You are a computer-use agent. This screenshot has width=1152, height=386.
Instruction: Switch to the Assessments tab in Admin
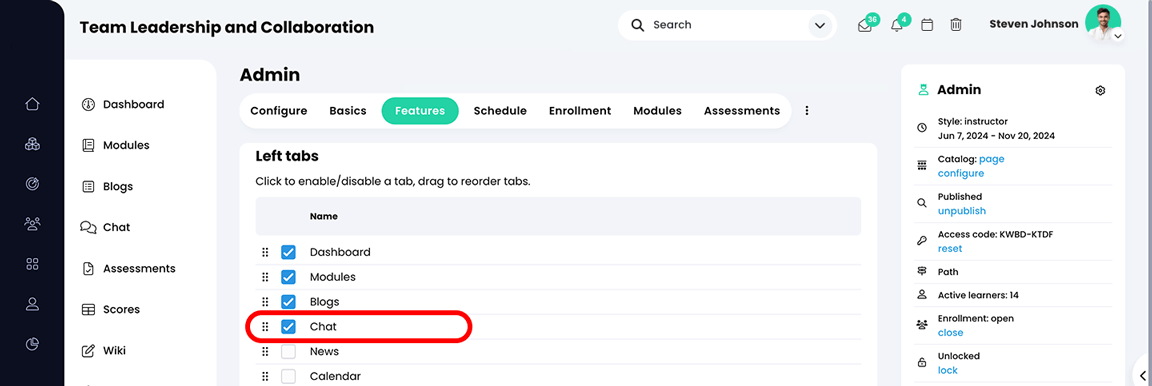(x=742, y=111)
